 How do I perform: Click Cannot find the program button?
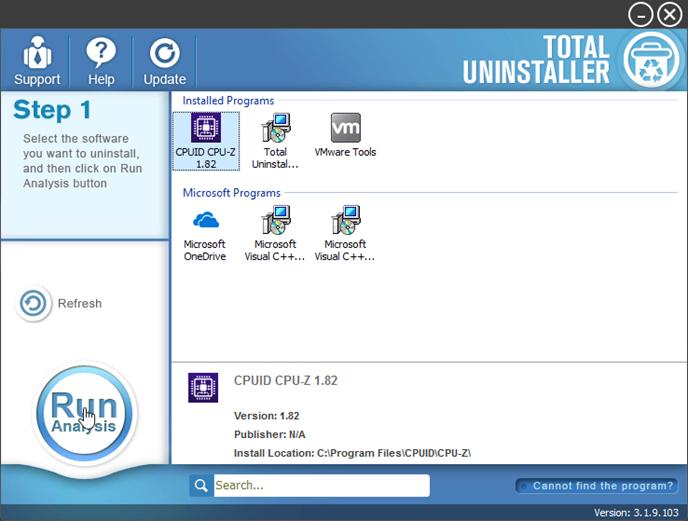click(597, 486)
